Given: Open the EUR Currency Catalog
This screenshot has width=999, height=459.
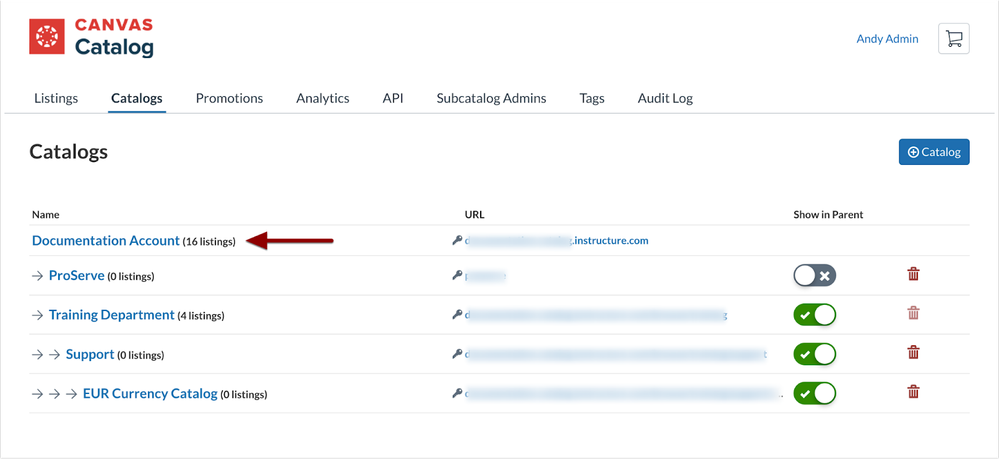Looking at the screenshot, I should point(150,393).
